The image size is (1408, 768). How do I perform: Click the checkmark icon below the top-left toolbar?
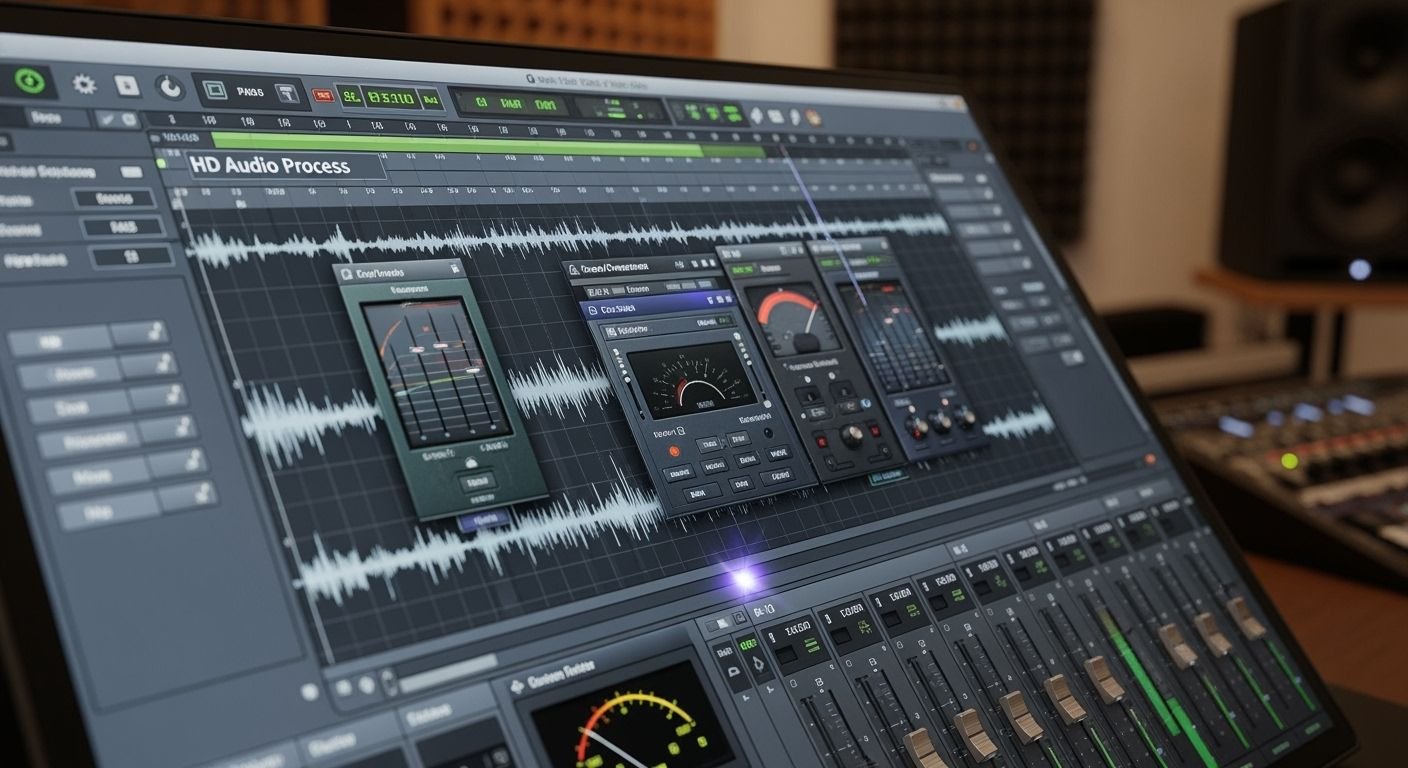pyautogui.click(x=106, y=119)
